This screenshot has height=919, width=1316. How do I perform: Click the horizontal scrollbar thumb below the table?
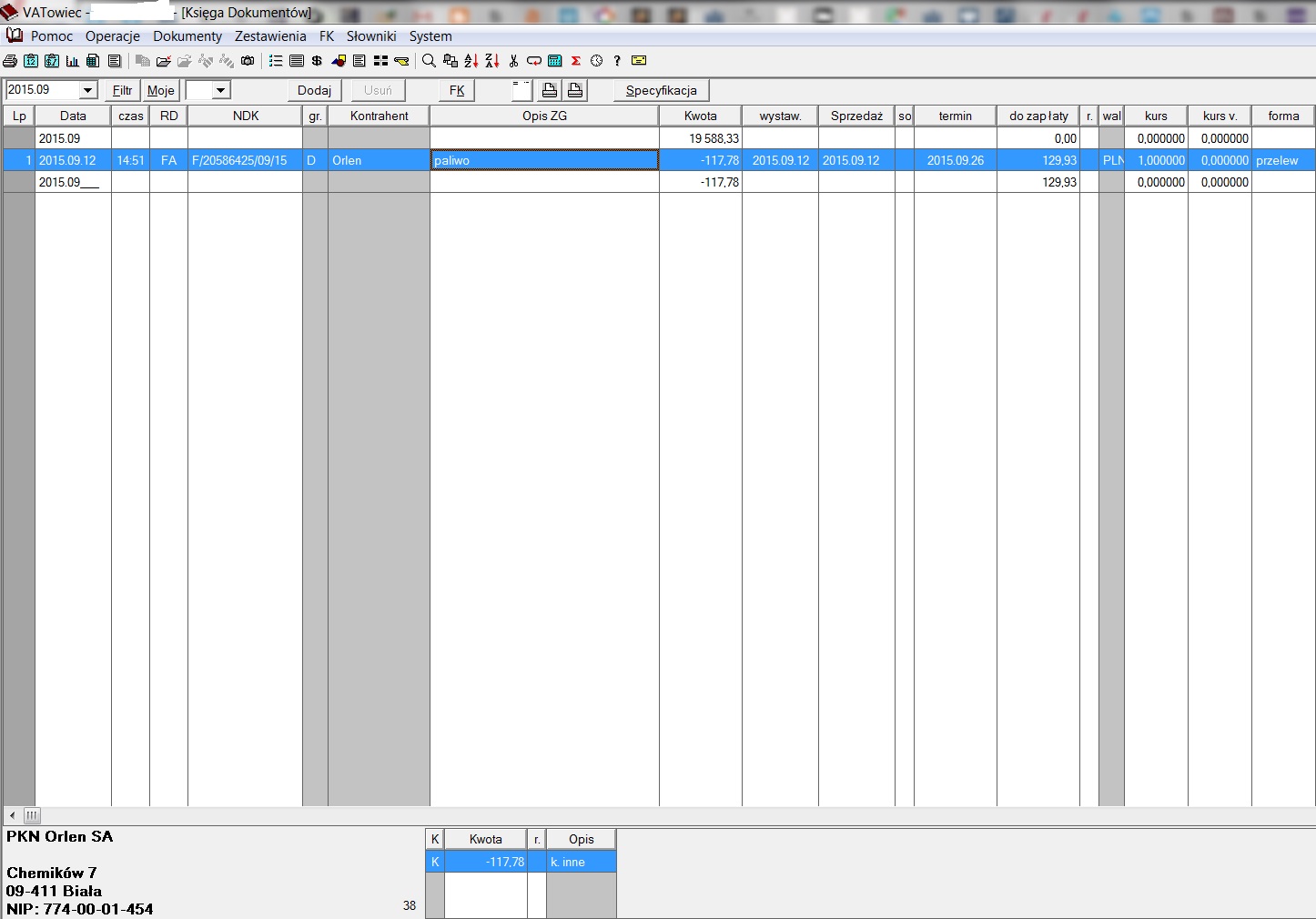point(31,815)
